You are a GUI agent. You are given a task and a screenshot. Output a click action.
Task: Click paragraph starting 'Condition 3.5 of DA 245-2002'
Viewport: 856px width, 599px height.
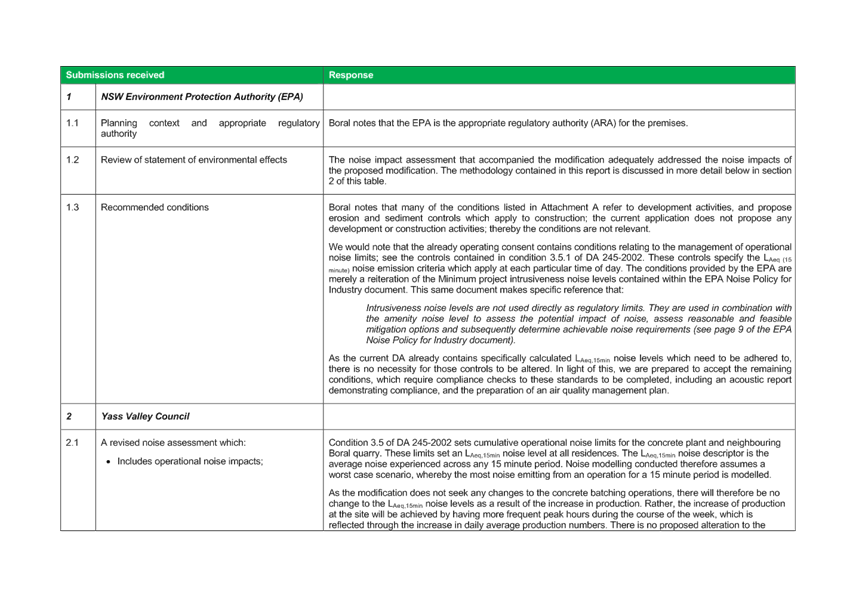[x=555, y=459]
